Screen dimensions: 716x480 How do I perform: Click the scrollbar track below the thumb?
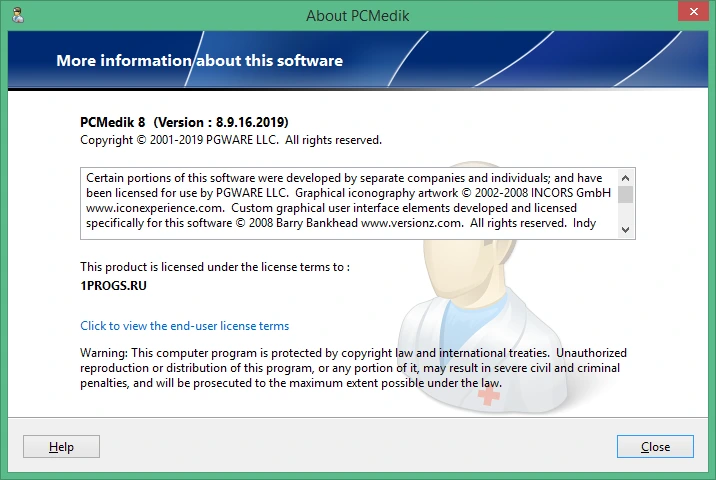(x=626, y=212)
